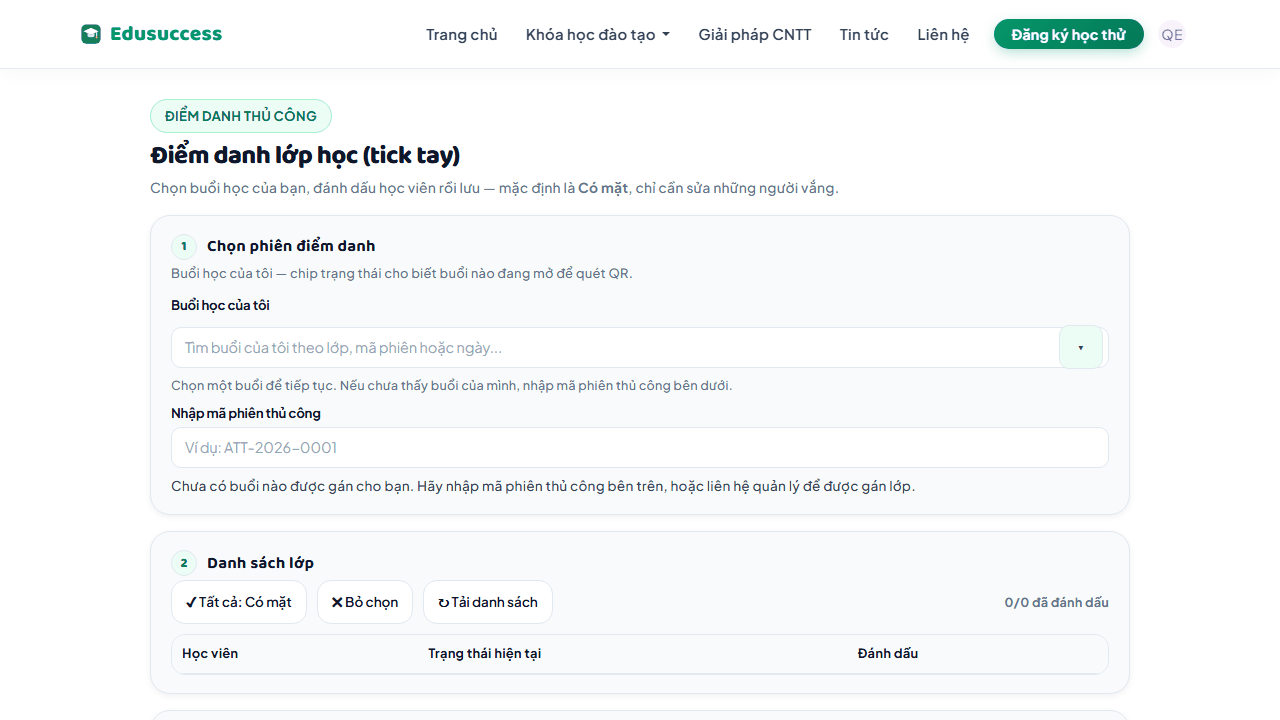This screenshot has height=720, width=1280.
Task: Click the Edusuccess brand name
Action: [x=166, y=34]
